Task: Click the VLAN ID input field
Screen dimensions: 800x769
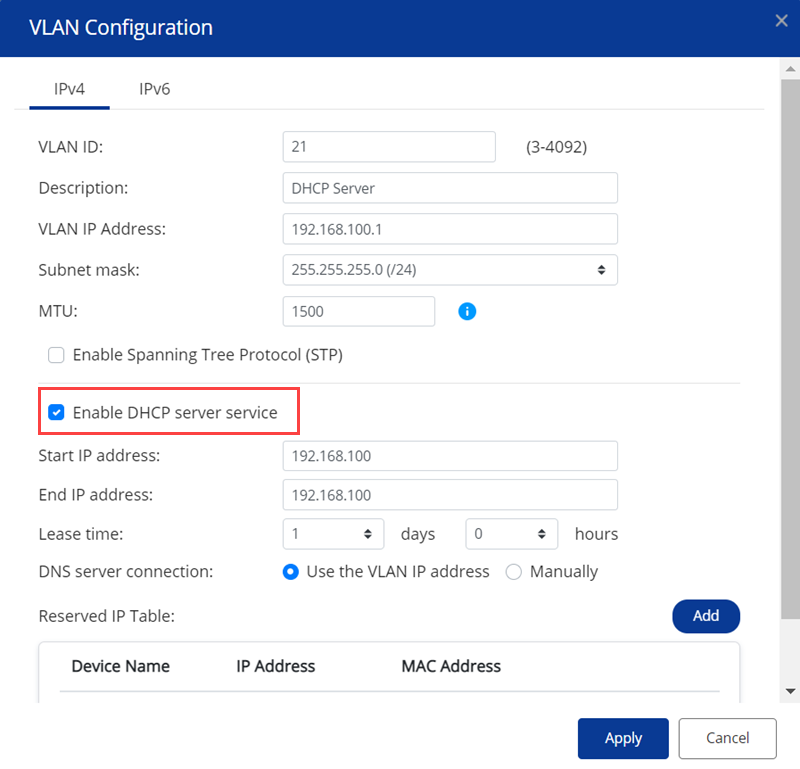Action: 389,147
